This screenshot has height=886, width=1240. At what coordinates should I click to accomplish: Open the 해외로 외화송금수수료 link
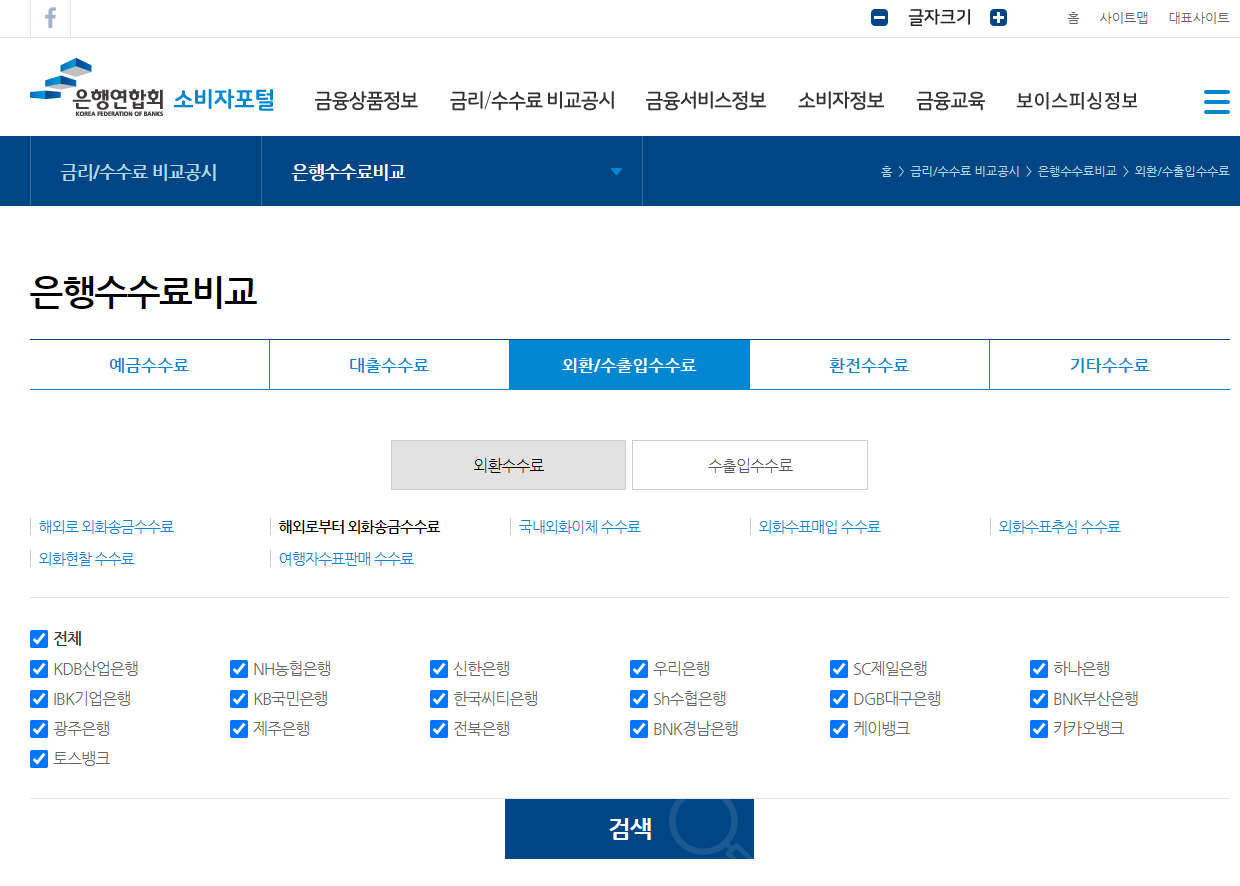tap(104, 526)
